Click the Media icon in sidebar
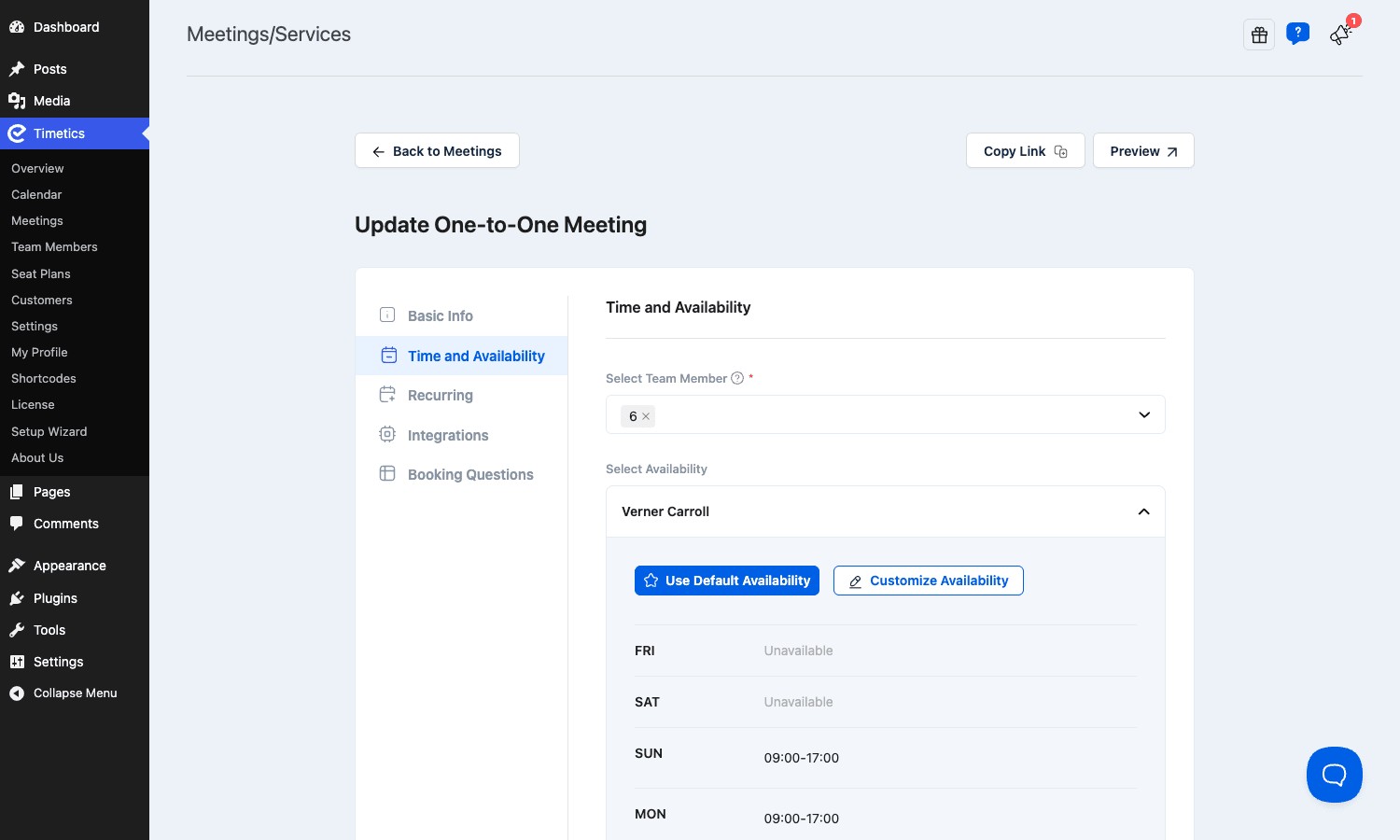The height and width of the screenshot is (840, 1400). tap(17, 101)
